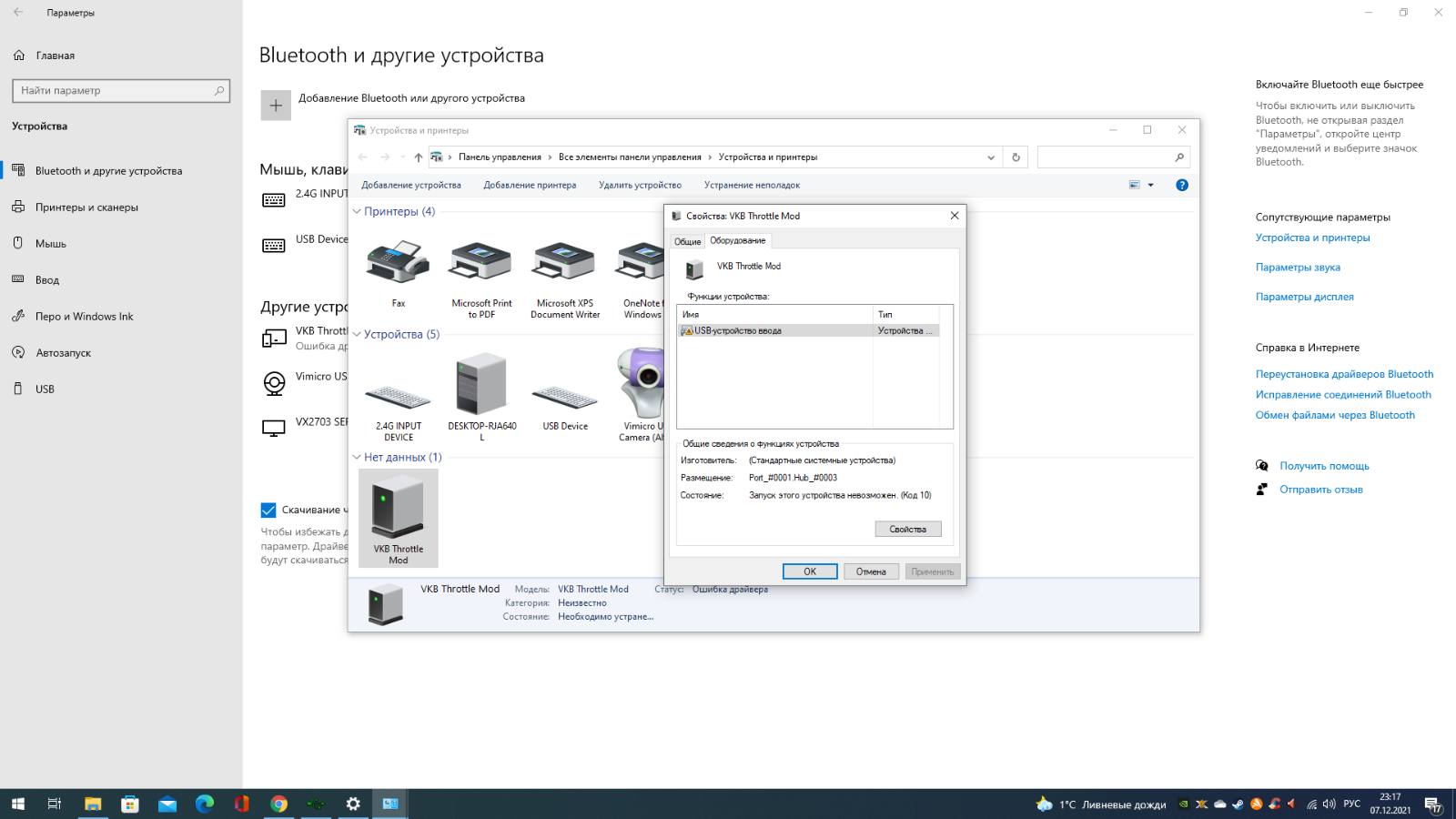The height and width of the screenshot is (819, 1456).
Task: Open the Параметры звука link
Action: [x=1298, y=268]
